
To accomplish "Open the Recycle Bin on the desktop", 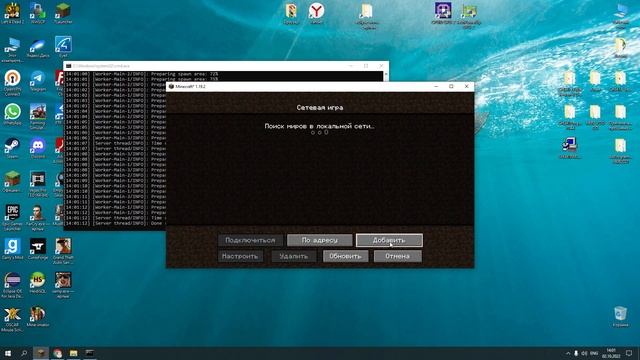I will pyautogui.click(x=620, y=317).
